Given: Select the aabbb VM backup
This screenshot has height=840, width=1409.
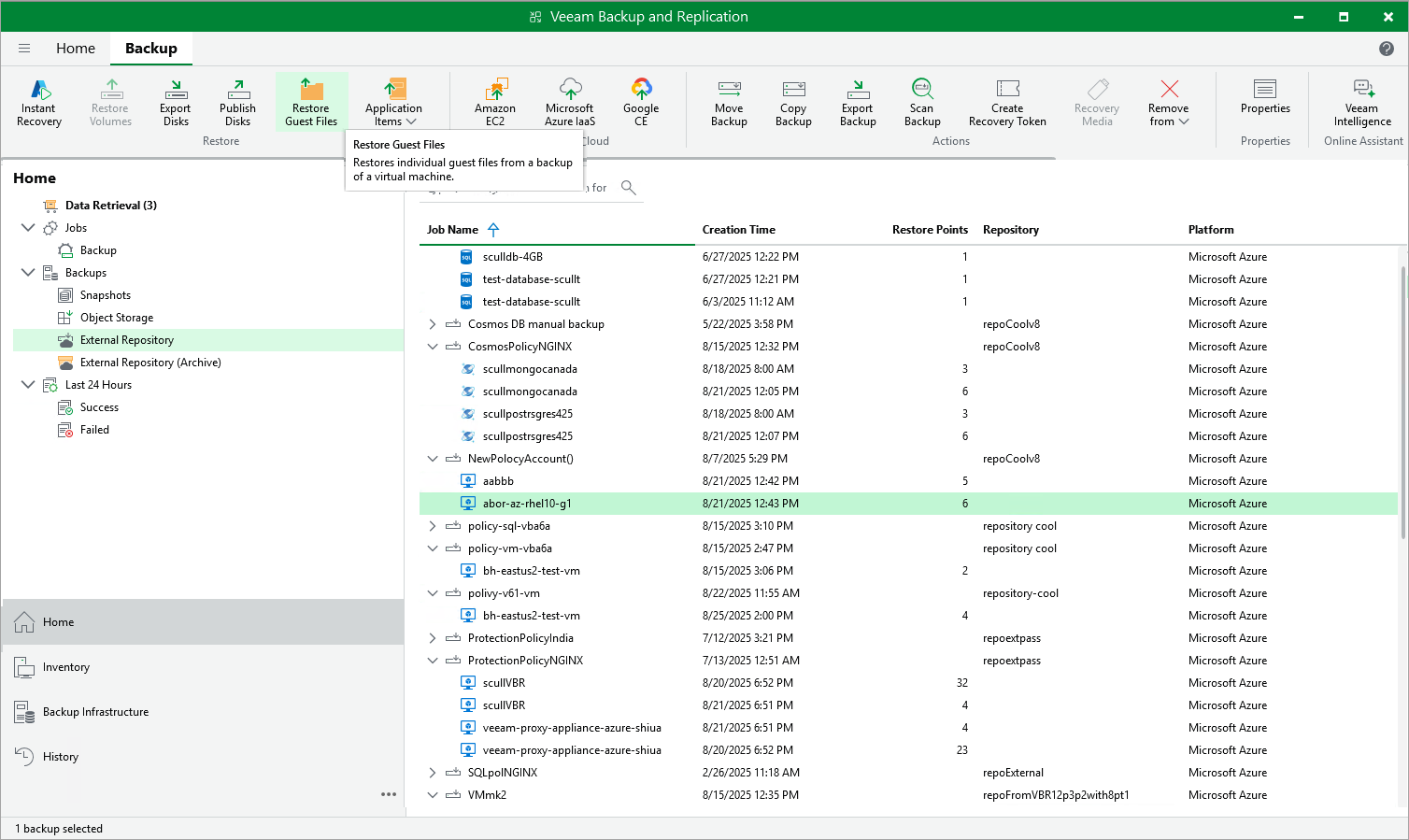Looking at the screenshot, I should pyautogui.click(x=908, y=481).
